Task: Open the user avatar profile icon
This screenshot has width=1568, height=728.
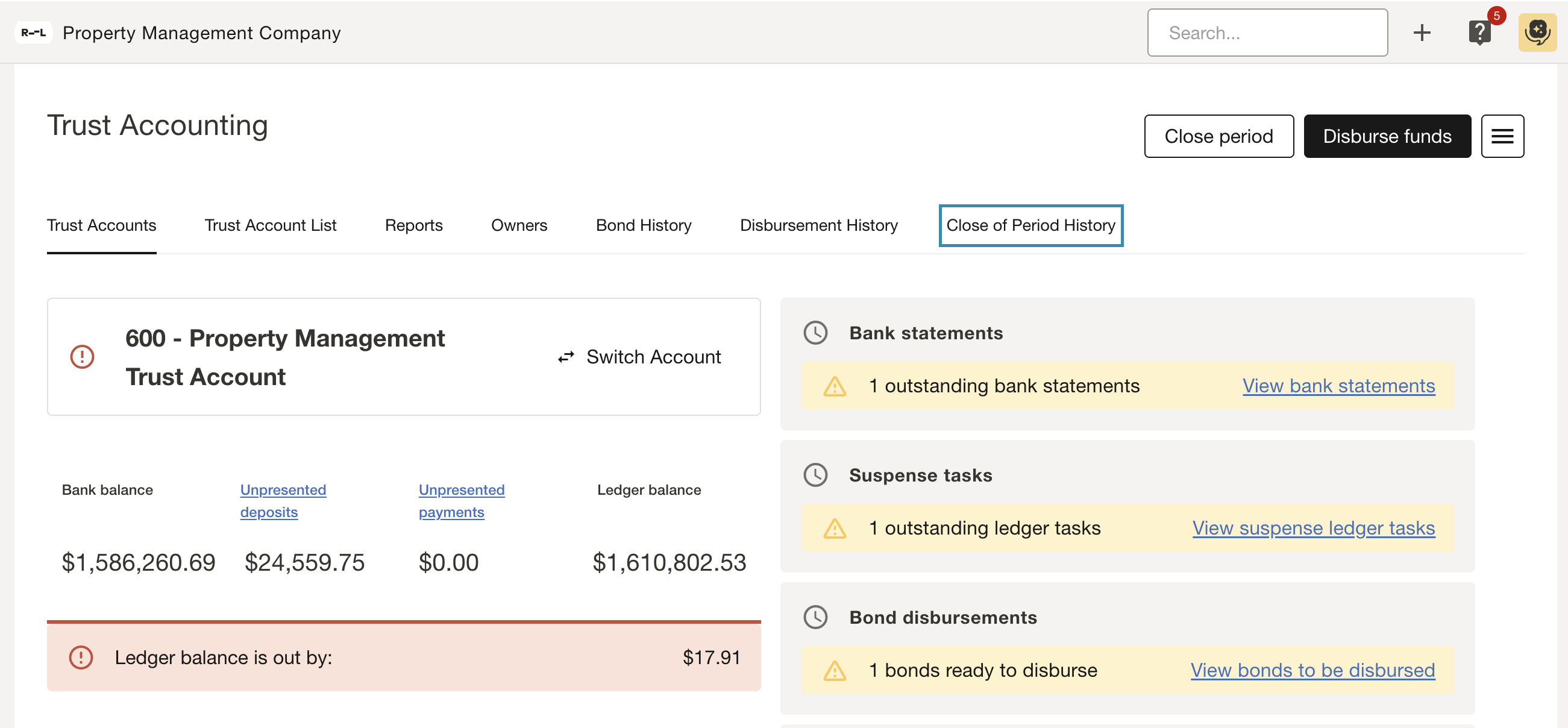Action: (1536, 33)
